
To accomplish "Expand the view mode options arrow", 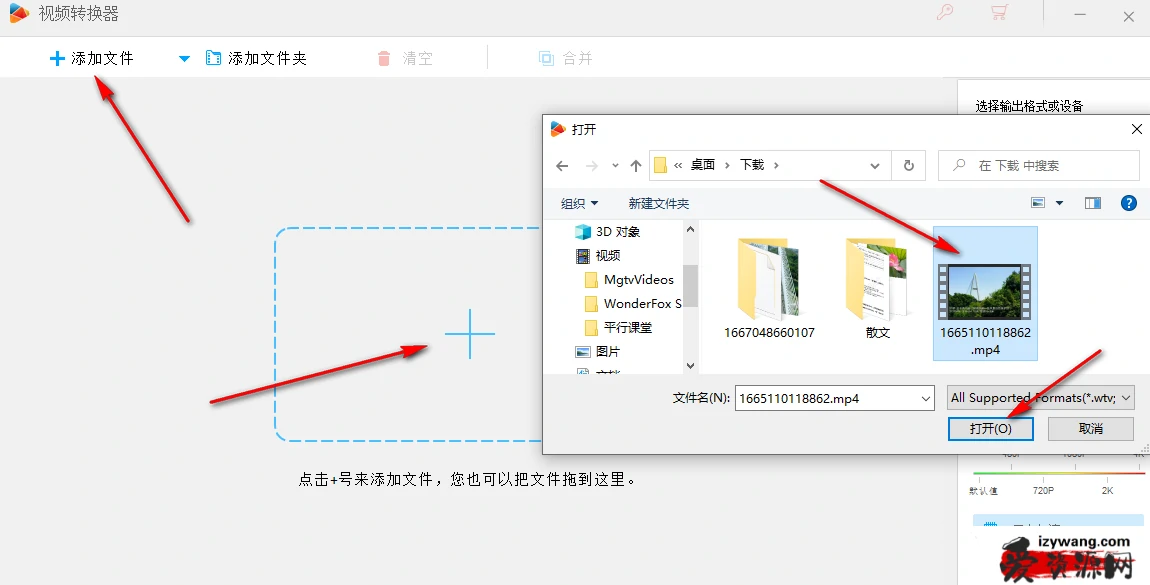I will tap(1060, 203).
